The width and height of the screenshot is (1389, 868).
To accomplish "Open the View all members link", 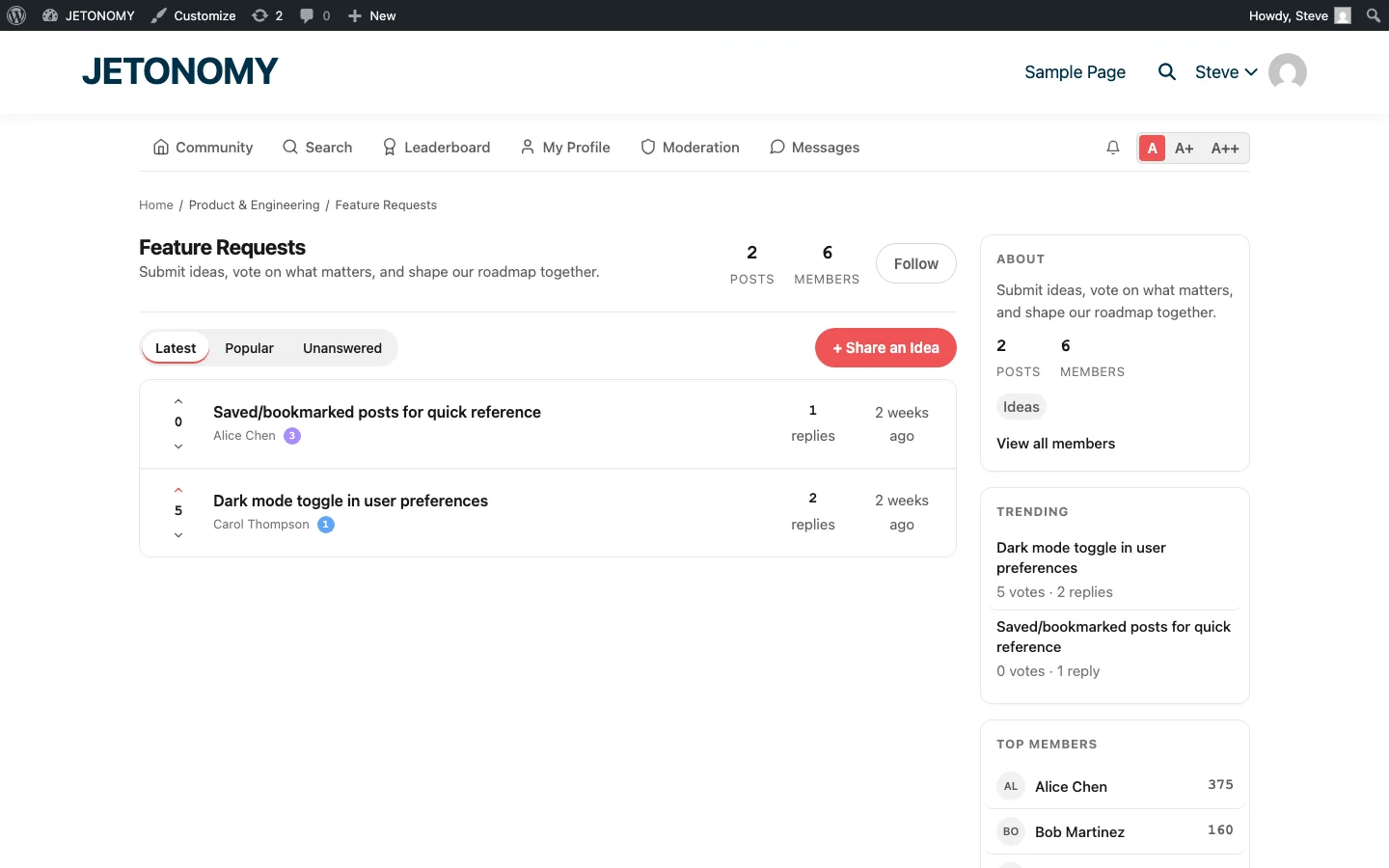I will (x=1055, y=443).
